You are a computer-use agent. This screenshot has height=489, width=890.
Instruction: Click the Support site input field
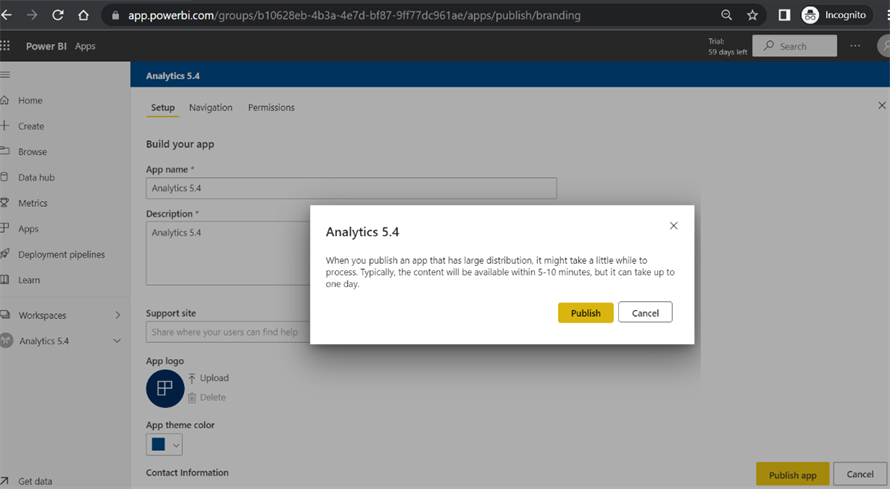pos(228,332)
